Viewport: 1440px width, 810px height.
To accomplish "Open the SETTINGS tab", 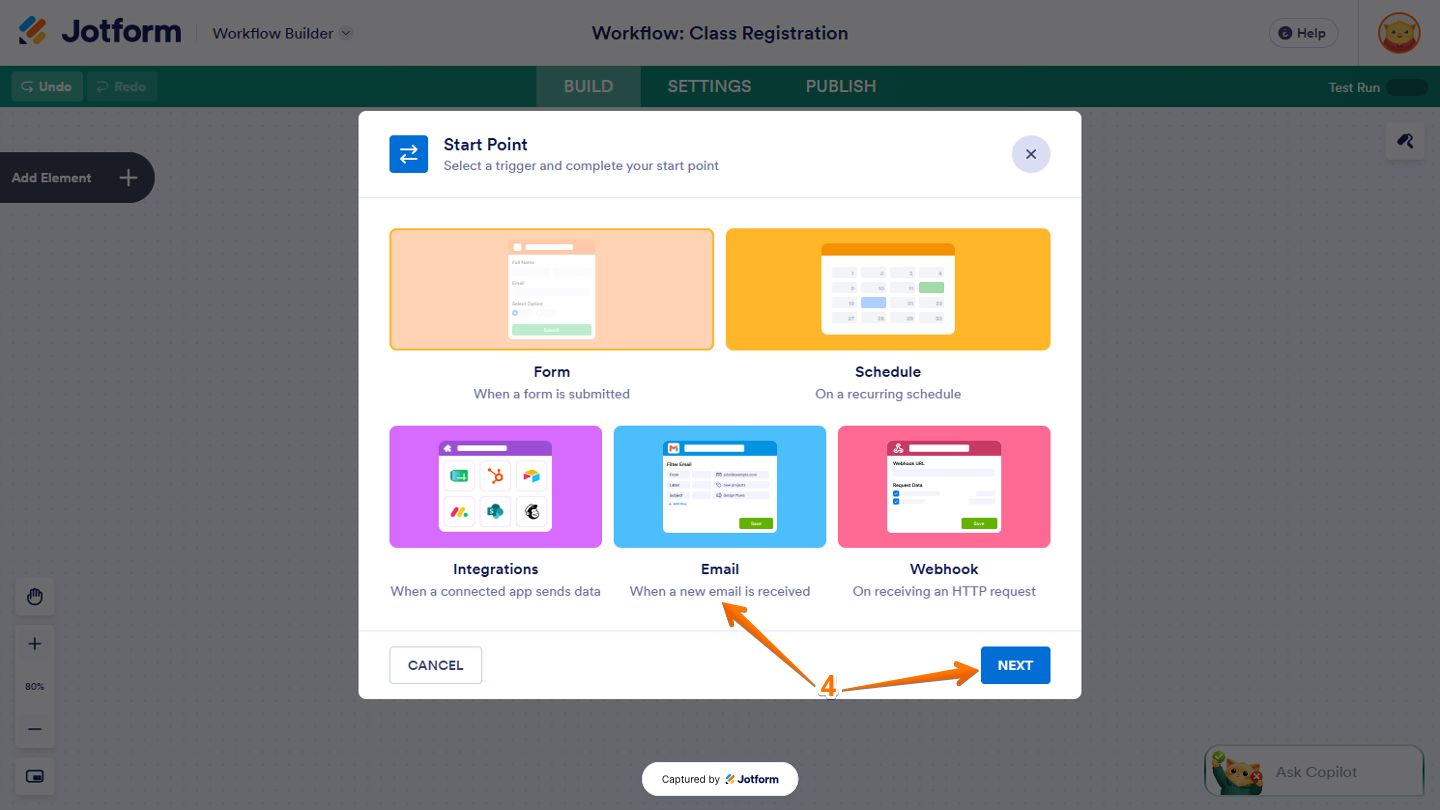I will click(x=709, y=86).
